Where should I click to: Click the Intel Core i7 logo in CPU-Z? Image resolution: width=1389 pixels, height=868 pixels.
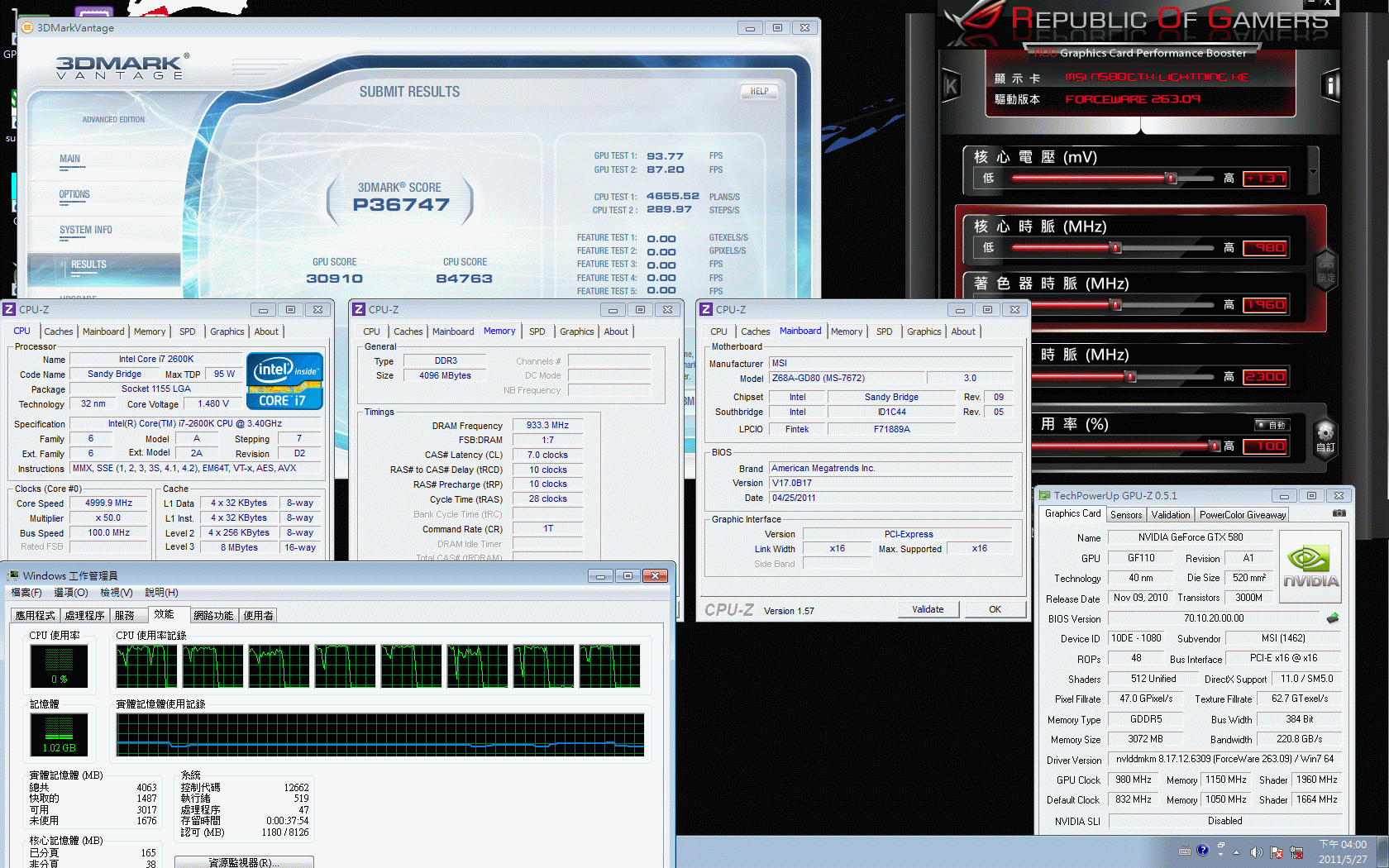click(284, 380)
